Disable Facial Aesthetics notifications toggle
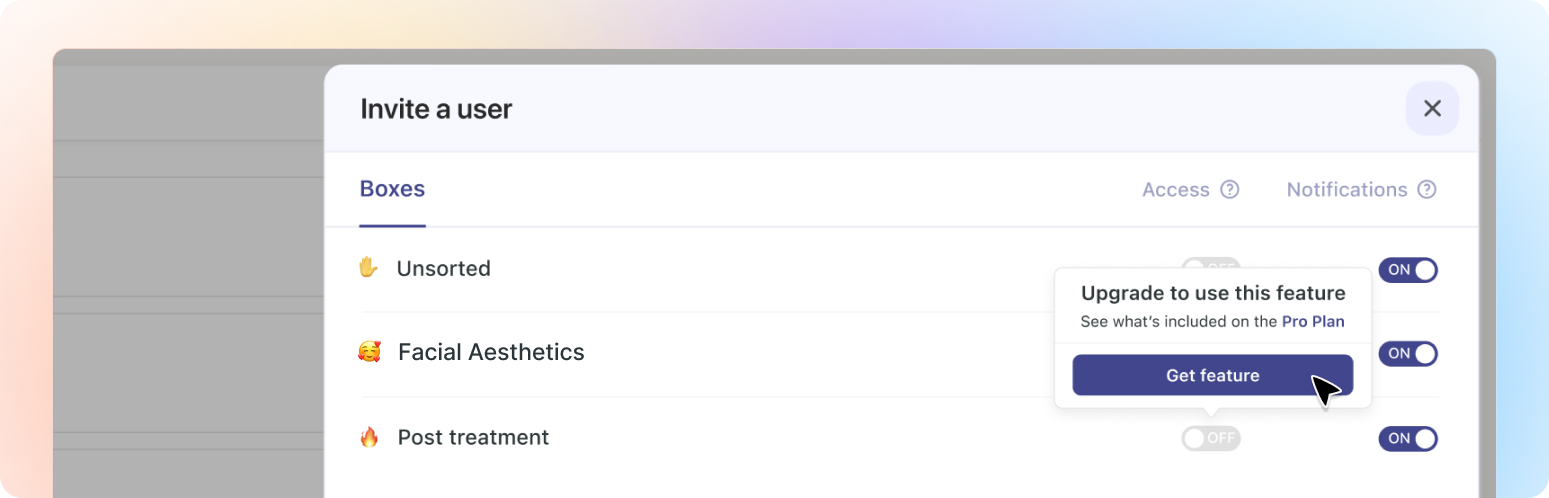Viewport: 1549px width, 498px height. [x=1408, y=353]
